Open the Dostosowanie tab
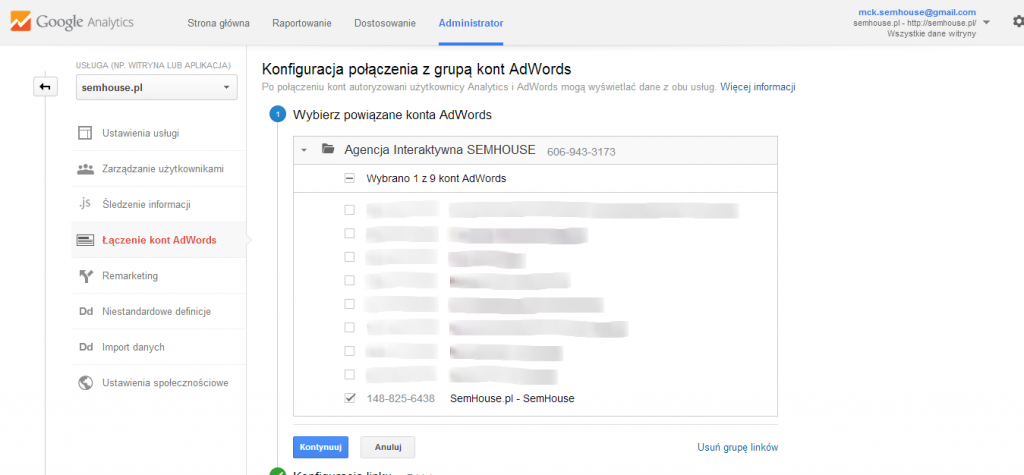 pyautogui.click(x=381, y=23)
